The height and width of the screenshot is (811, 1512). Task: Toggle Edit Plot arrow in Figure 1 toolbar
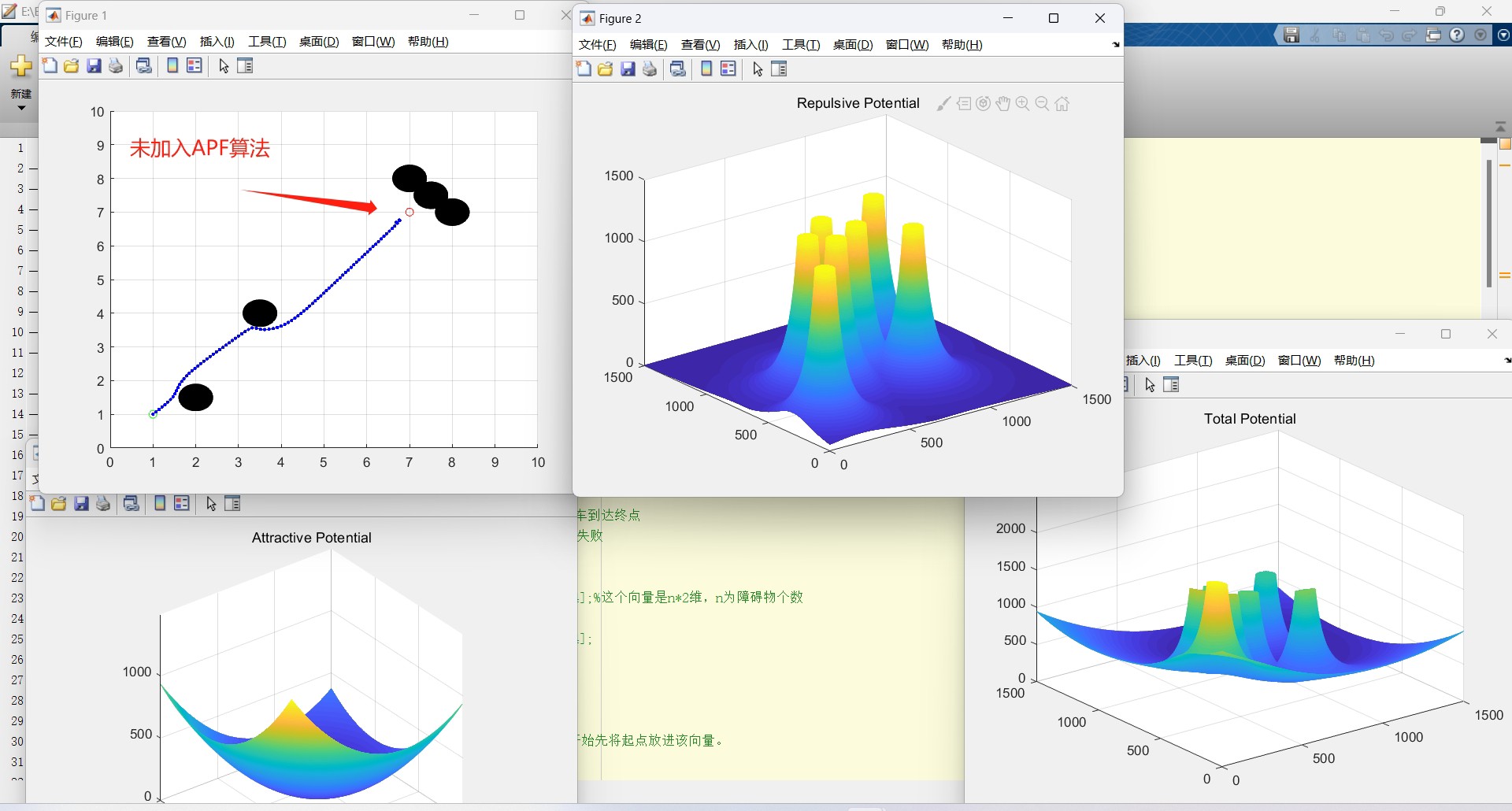click(224, 66)
